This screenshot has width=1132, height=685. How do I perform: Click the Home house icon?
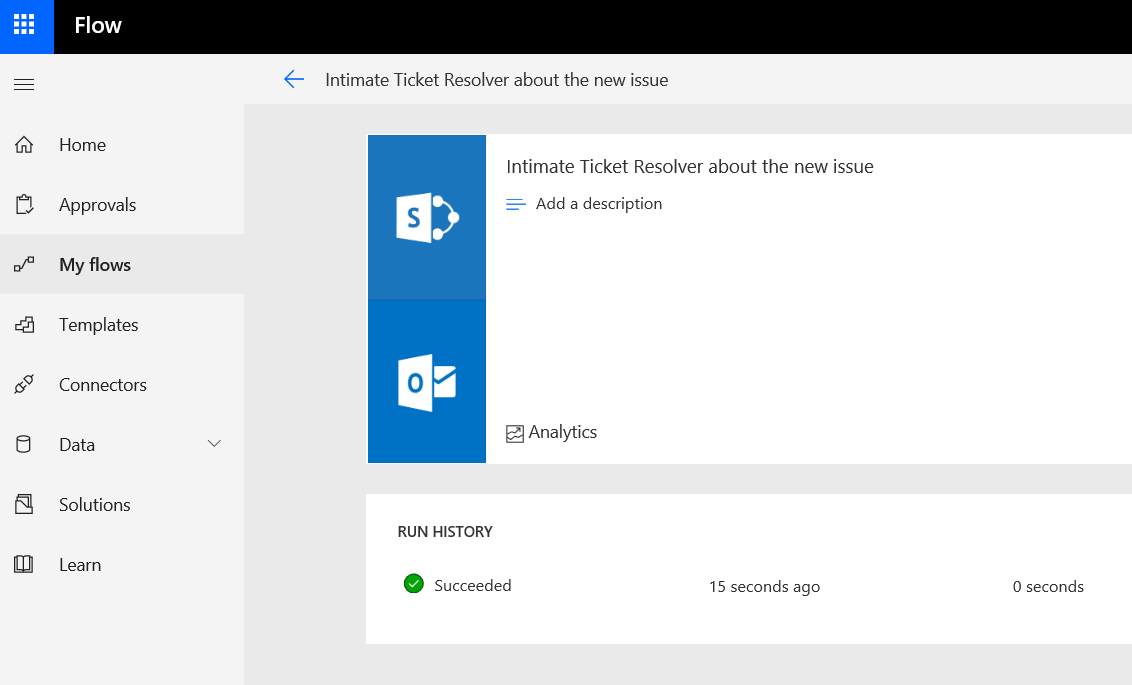(24, 145)
